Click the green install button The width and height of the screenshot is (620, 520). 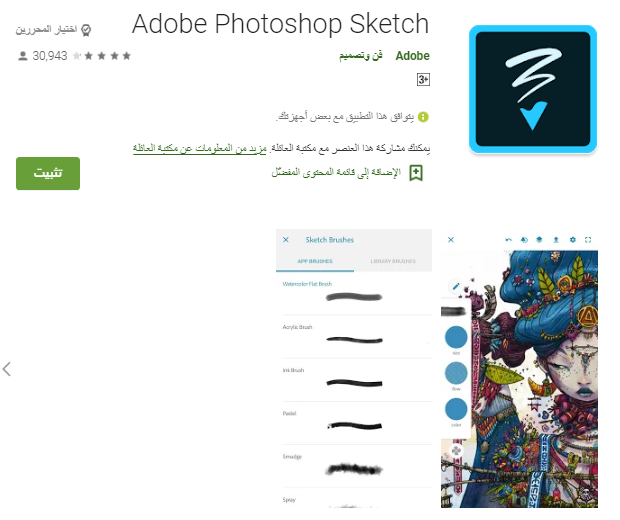click(x=48, y=174)
